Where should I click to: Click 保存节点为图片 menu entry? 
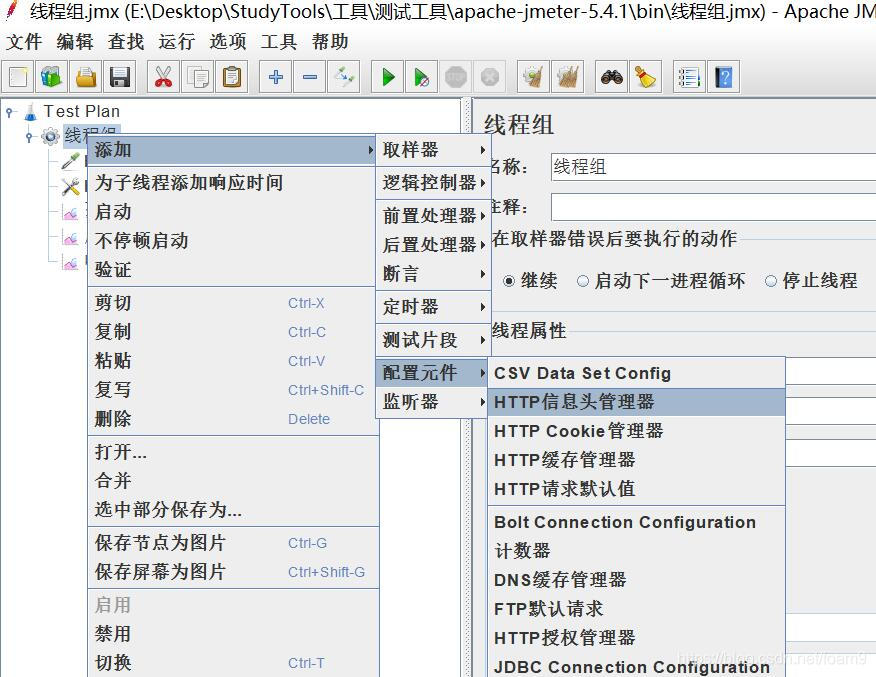(x=234, y=543)
